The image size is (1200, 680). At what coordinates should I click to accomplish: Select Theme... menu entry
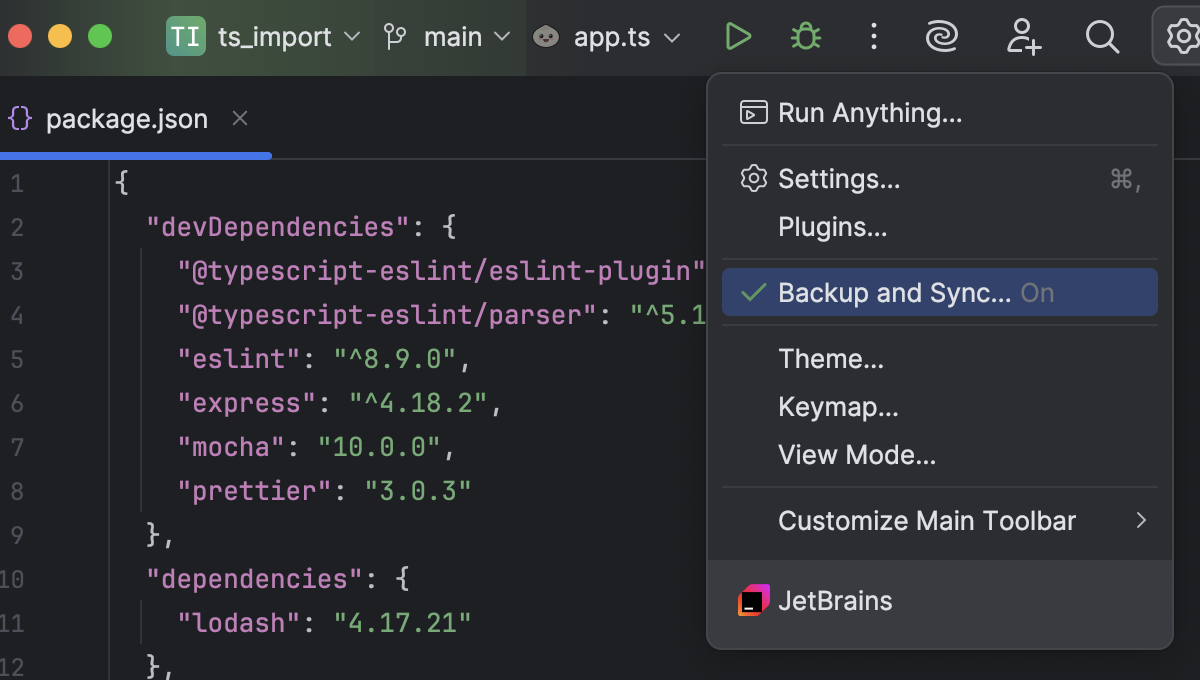[940, 359]
